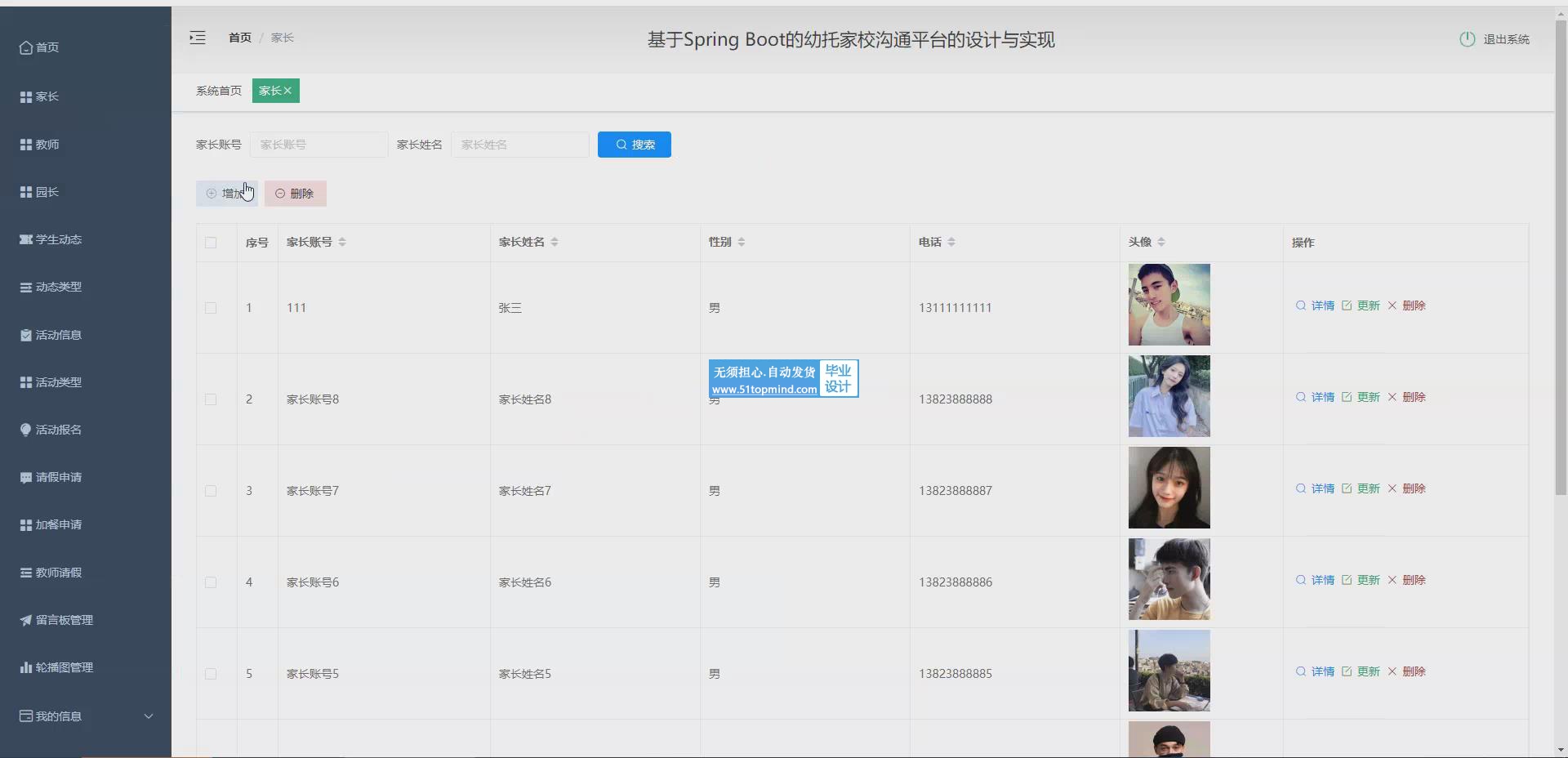
Task: Click the 轮播图管理 bar-chart icon
Action: (x=26, y=667)
